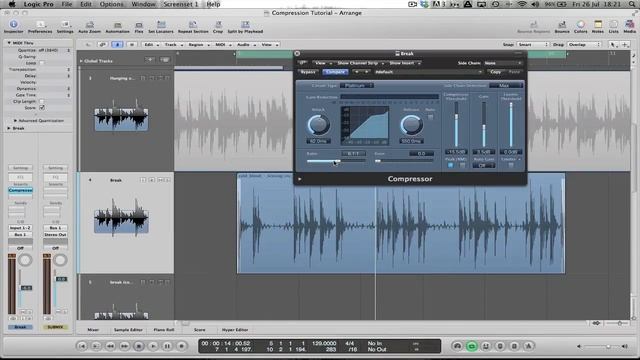Click the Ratio slider in Compressor
Image resolution: width=640 pixels, height=360 pixels.
coord(336,161)
